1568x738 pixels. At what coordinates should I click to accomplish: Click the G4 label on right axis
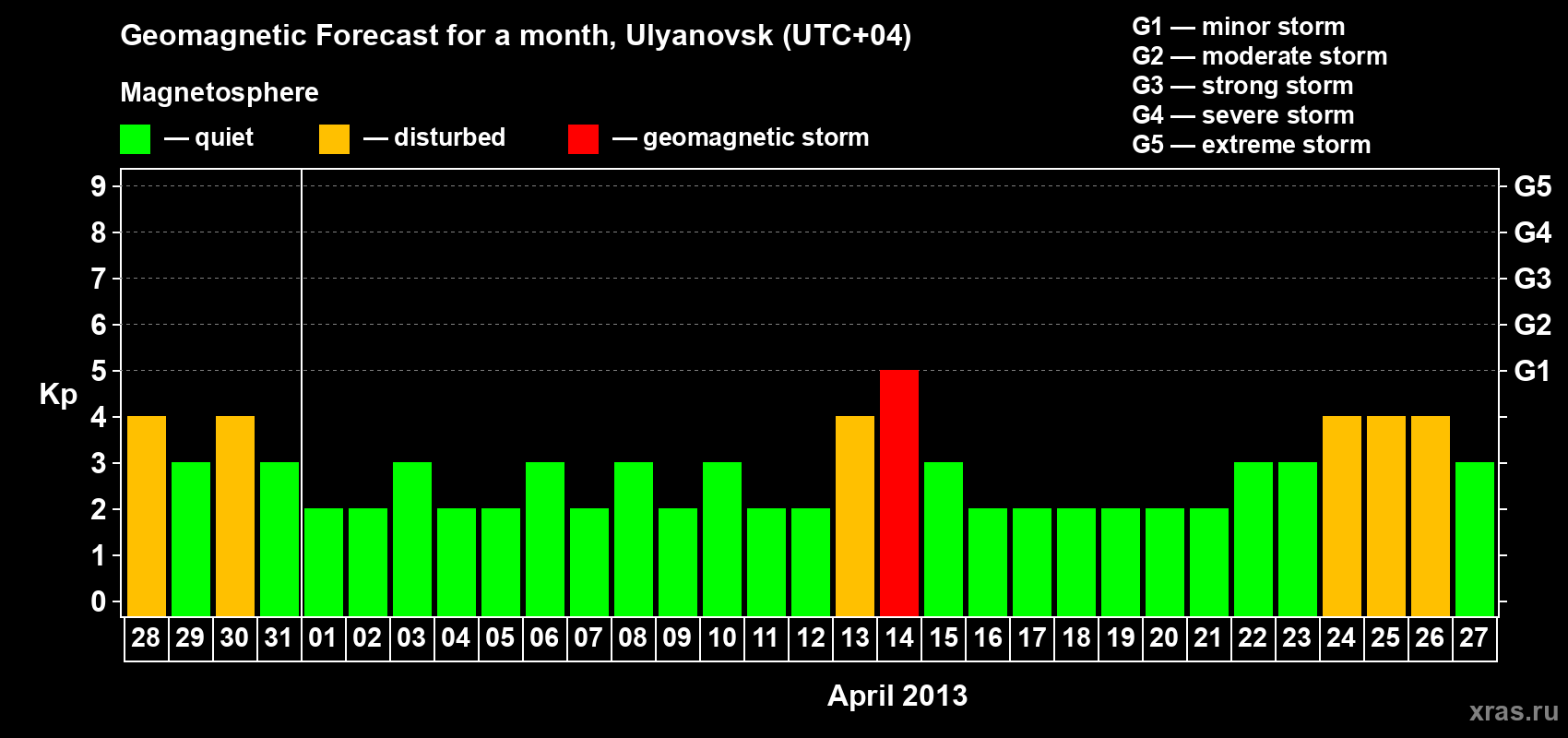tap(1533, 232)
